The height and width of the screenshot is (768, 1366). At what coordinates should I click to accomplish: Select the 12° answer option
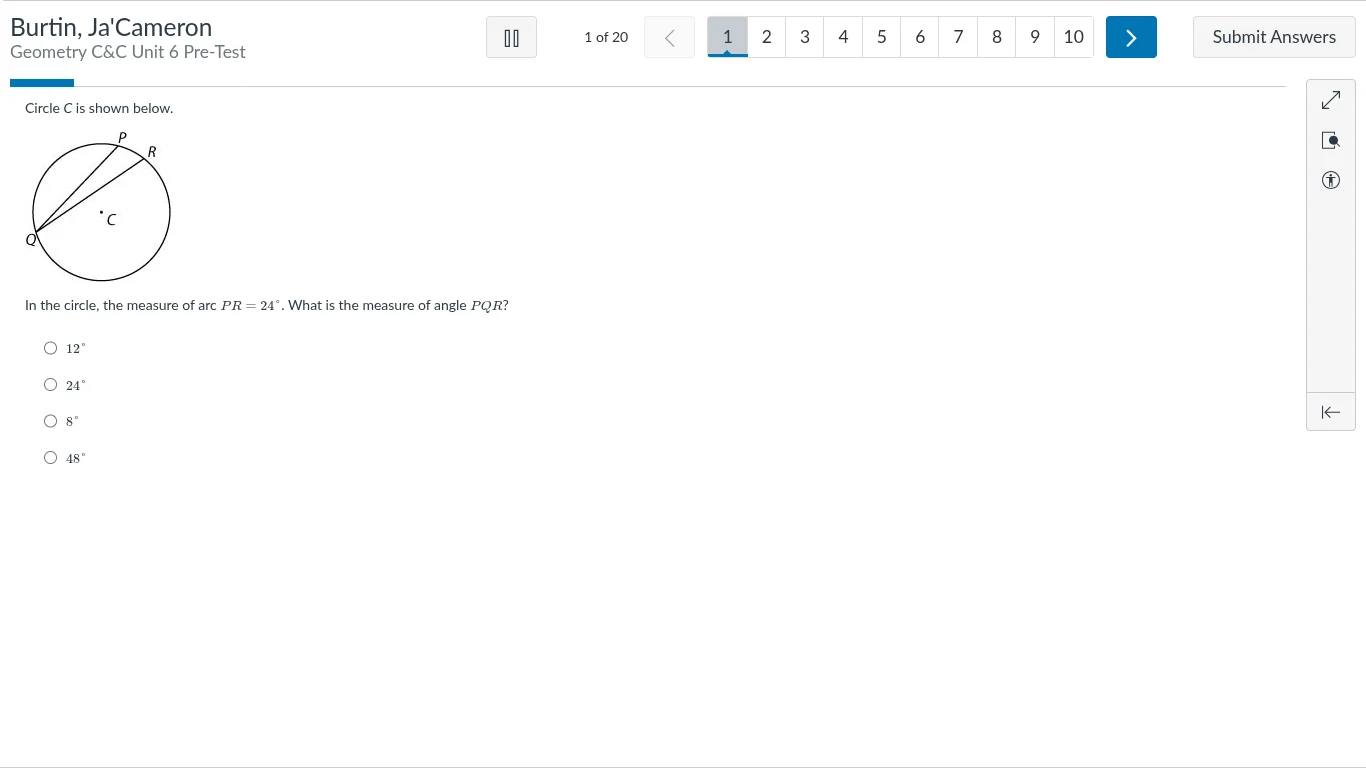(x=51, y=348)
